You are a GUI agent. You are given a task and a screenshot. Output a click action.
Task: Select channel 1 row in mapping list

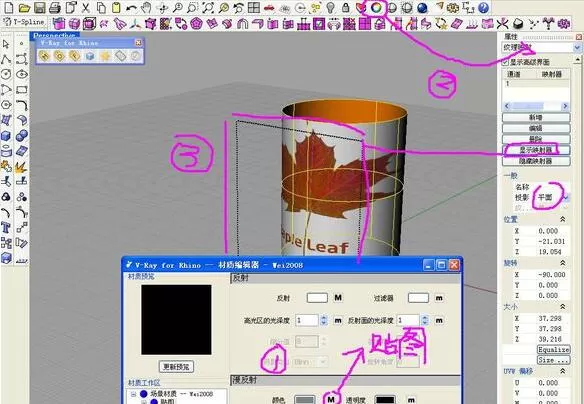pyautogui.click(x=536, y=84)
